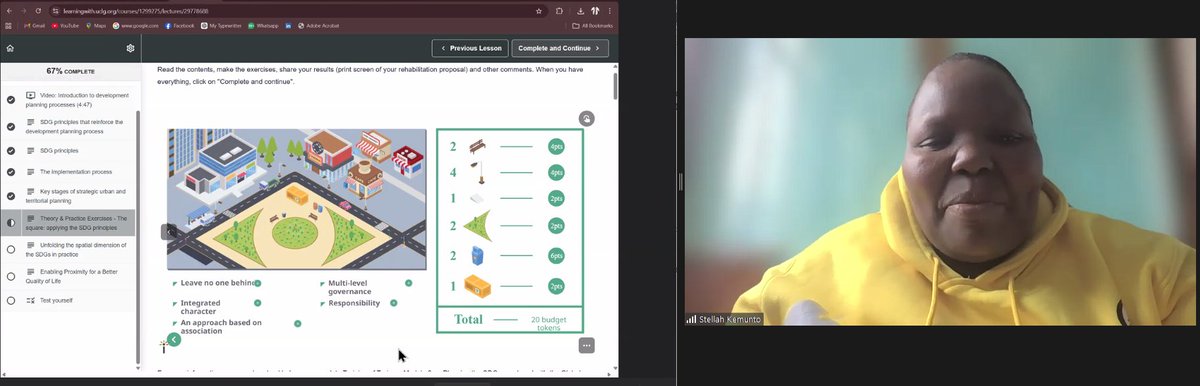Open Whatsapp bookmark
Screen dimensions: 1200x386
tap(263, 25)
